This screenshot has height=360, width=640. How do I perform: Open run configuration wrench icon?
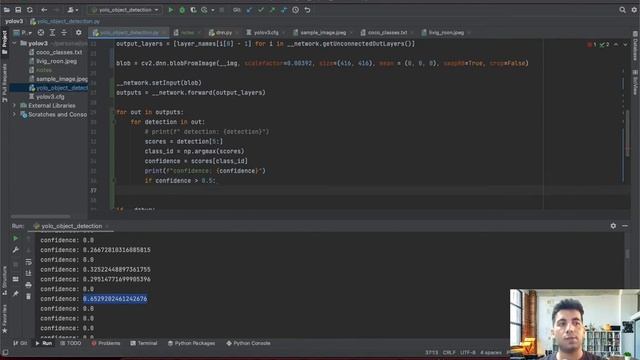(x=16, y=250)
